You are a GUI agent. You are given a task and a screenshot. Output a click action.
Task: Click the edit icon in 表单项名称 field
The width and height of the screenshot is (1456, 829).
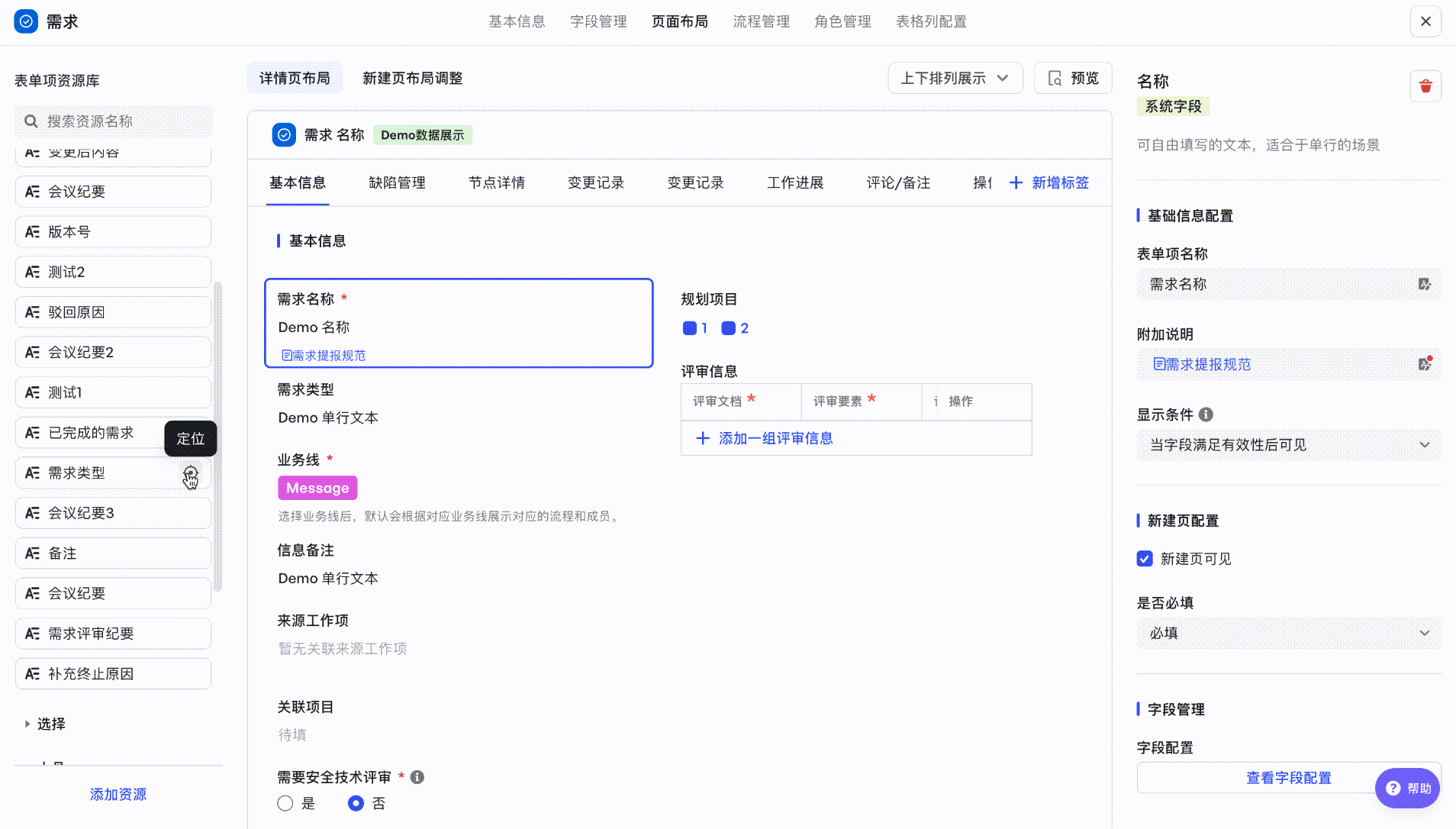[1424, 284]
